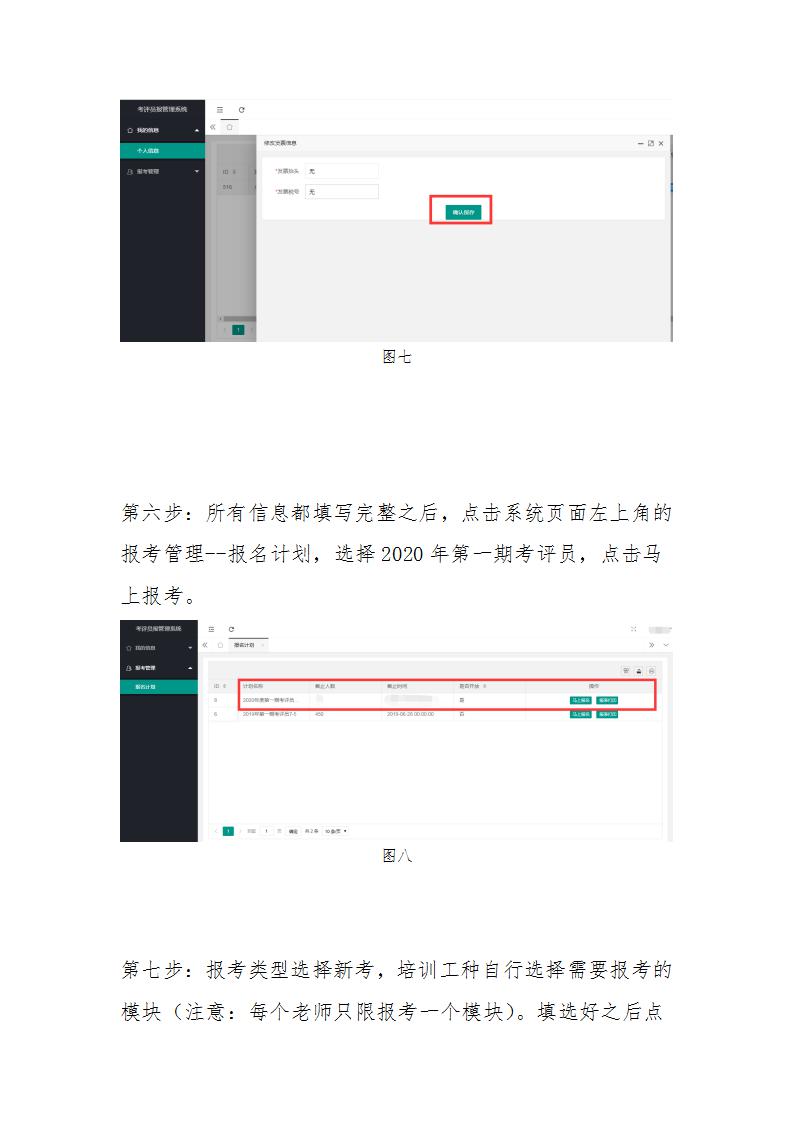Toggle sidebar hamburger icon in figure 8 screenshot
This screenshot has width=793, height=1122.
click(211, 629)
